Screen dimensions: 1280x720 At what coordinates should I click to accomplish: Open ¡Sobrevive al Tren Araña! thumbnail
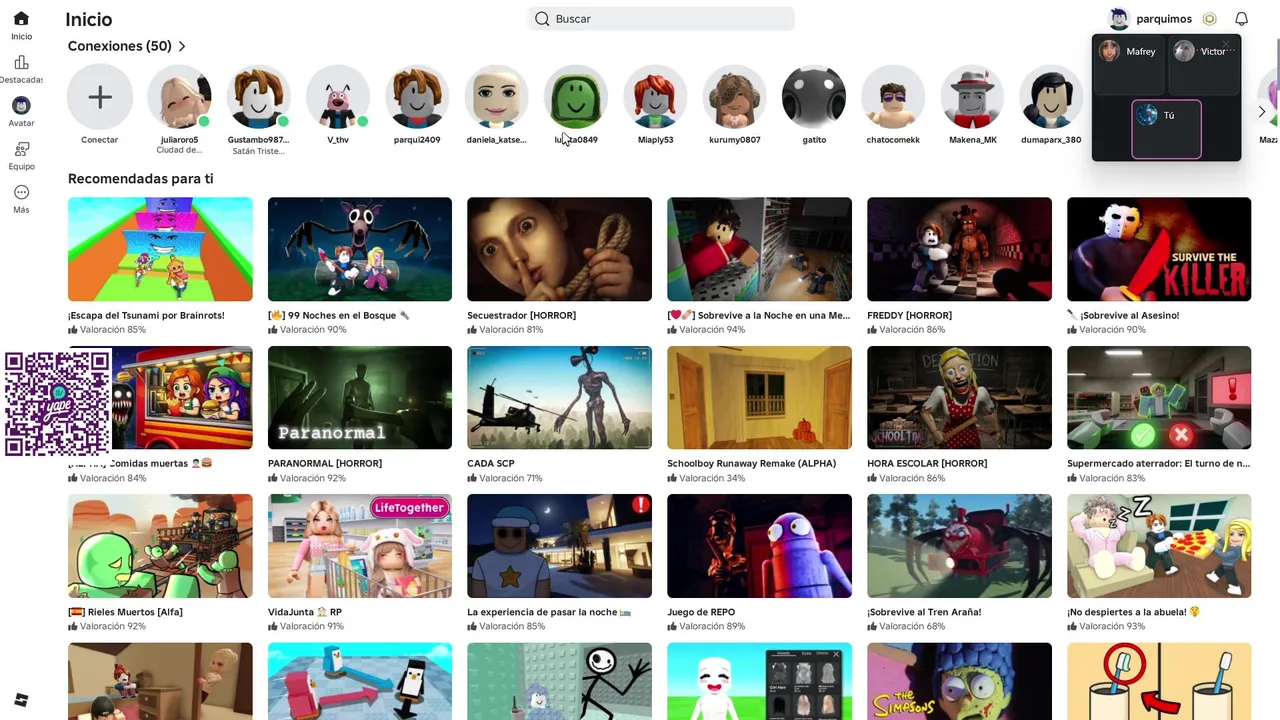959,546
